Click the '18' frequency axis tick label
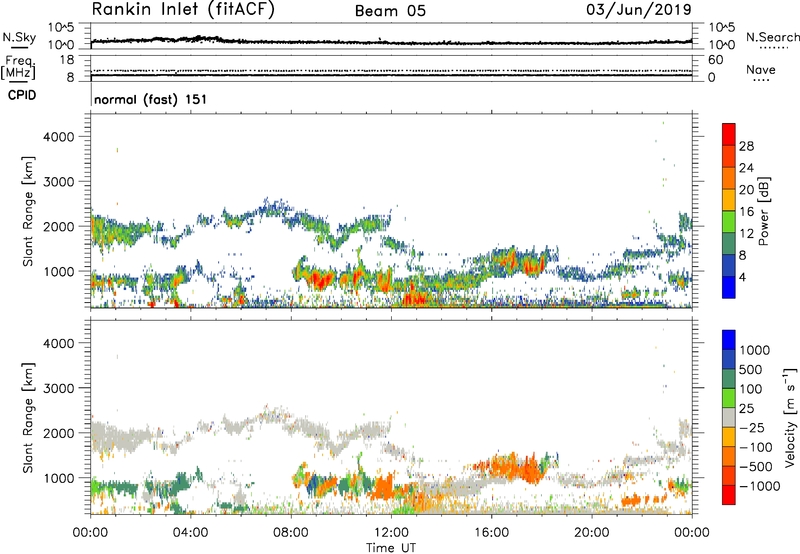The image size is (800, 554). [67, 60]
